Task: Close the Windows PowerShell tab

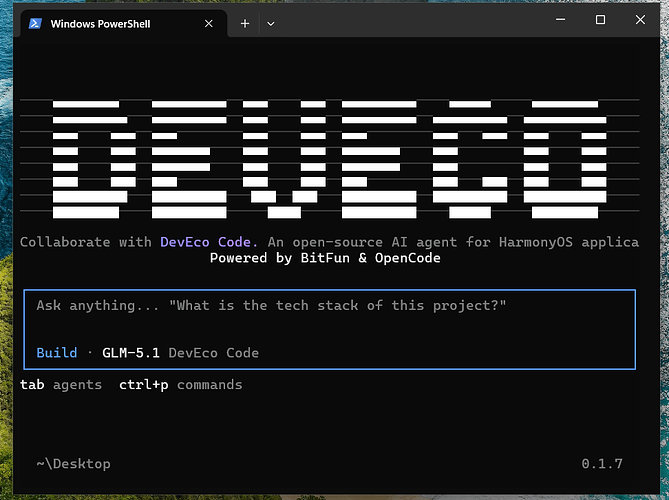Action: pos(209,24)
